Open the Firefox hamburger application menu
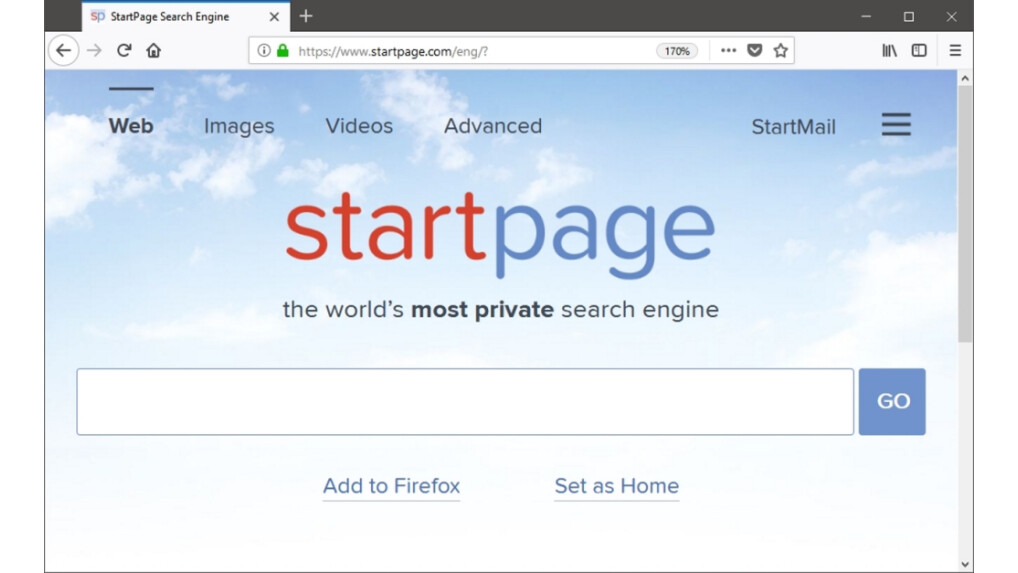 coord(955,51)
